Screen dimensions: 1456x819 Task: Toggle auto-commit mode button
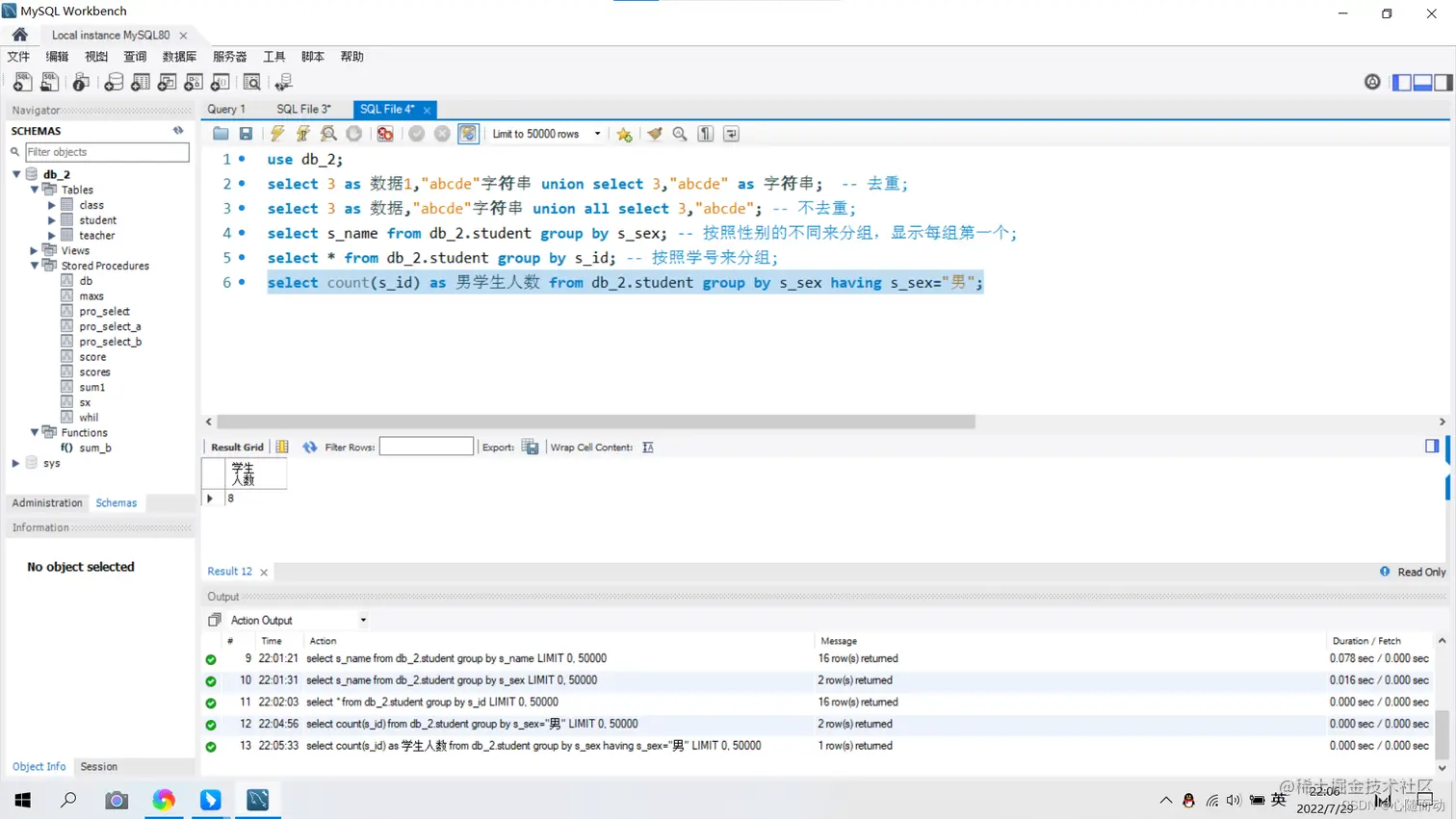468,134
